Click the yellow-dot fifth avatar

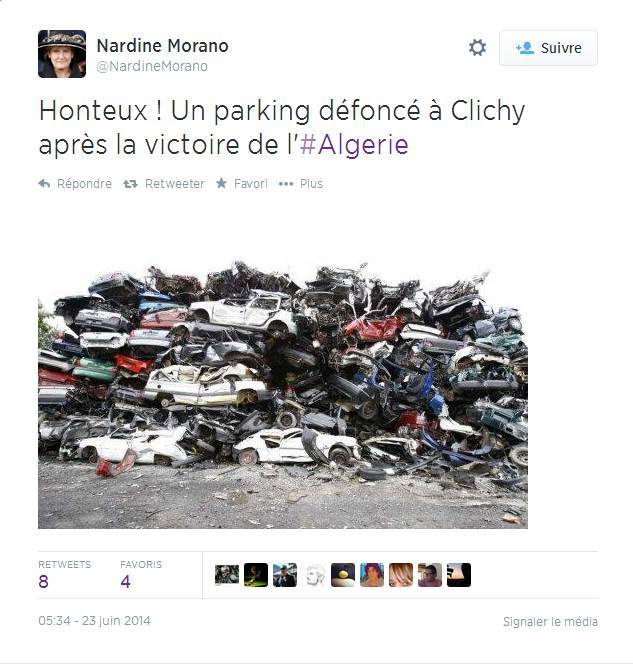pyautogui.click(x=343, y=575)
